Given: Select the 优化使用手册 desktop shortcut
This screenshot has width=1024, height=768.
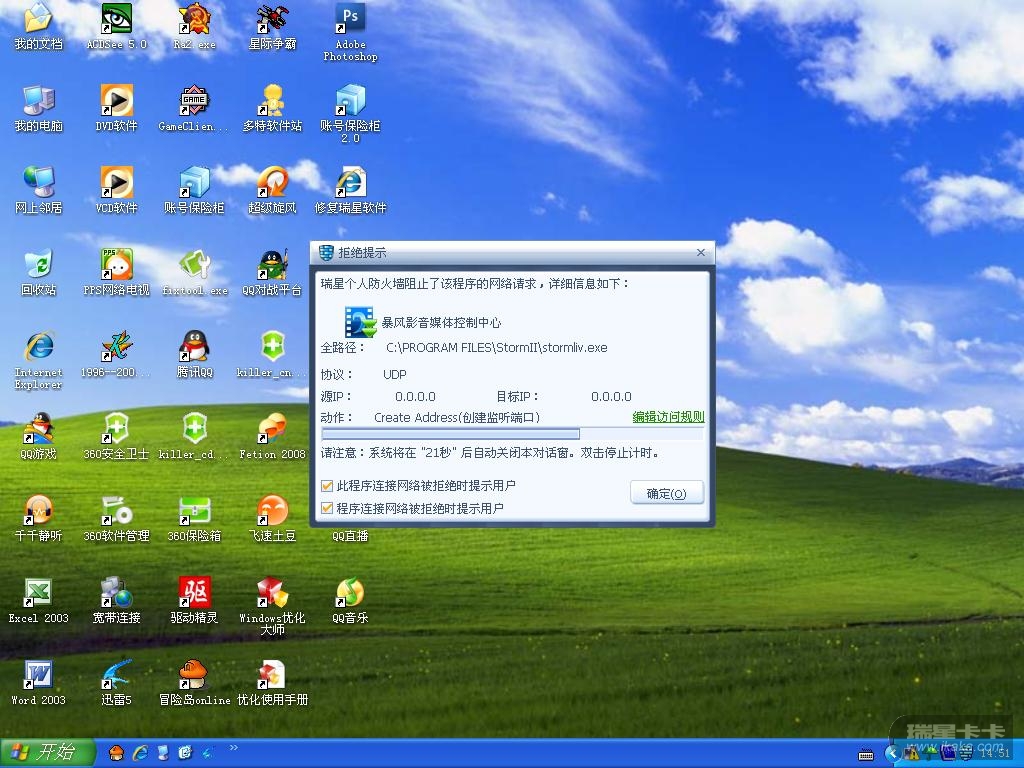Looking at the screenshot, I should coord(272,682).
